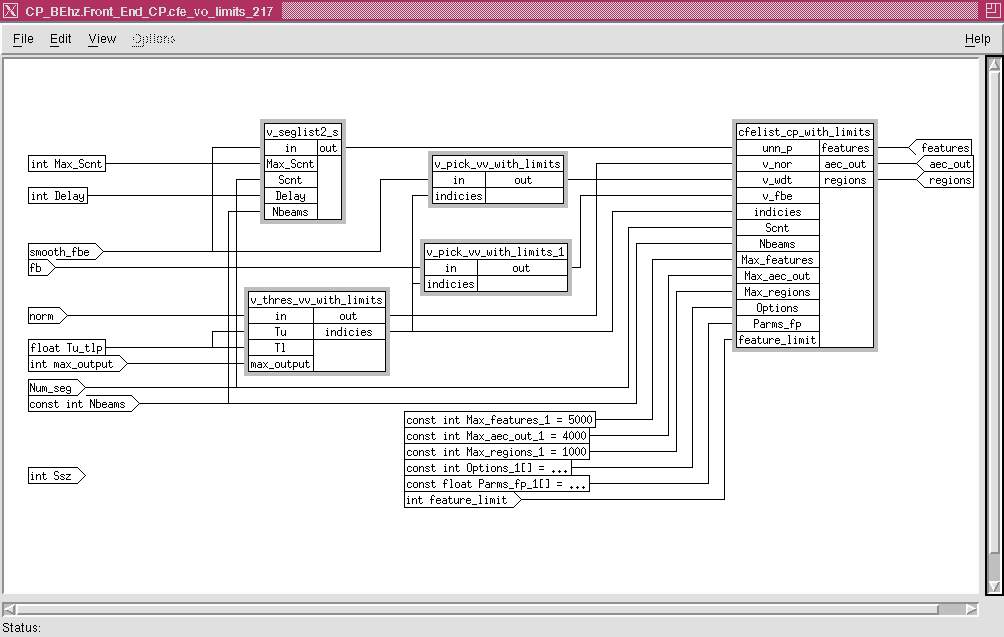This screenshot has width=1004, height=637.
Task: Select the regions output port
Action: (x=946, y=180)
